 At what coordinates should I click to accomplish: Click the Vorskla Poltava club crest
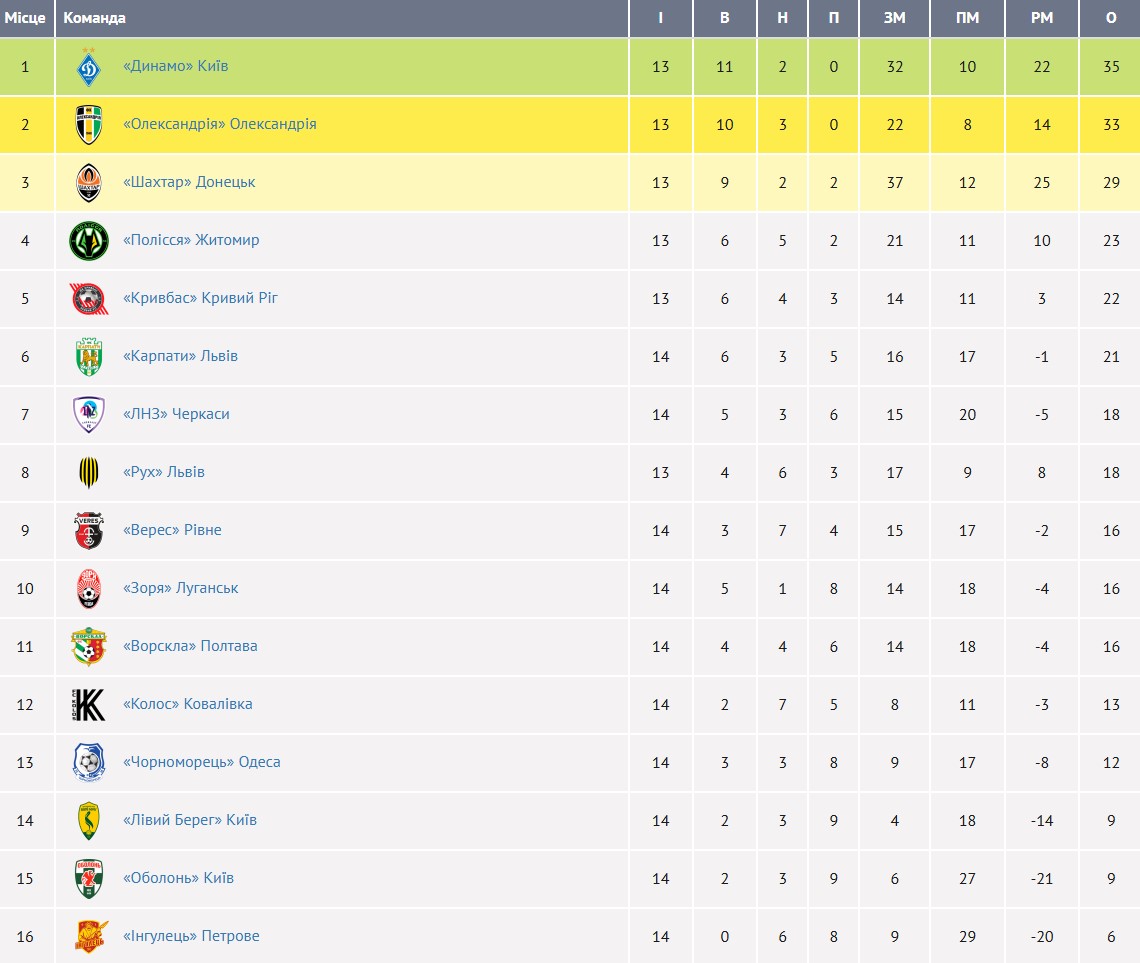point(89,647)
